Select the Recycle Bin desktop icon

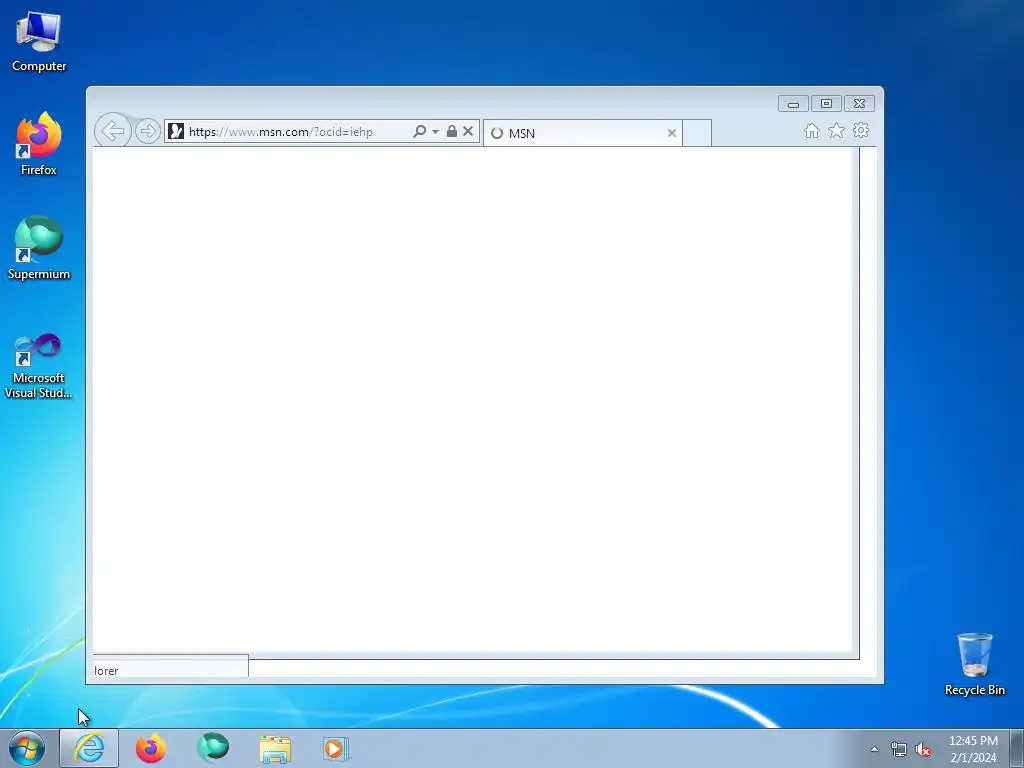click(x=974, y=664)
